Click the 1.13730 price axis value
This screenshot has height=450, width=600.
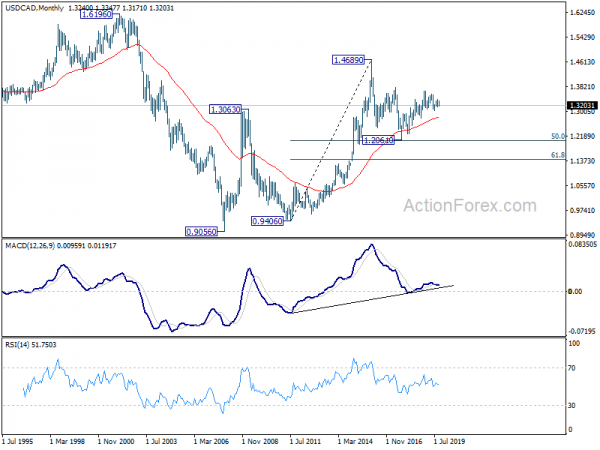coord(582,161)
